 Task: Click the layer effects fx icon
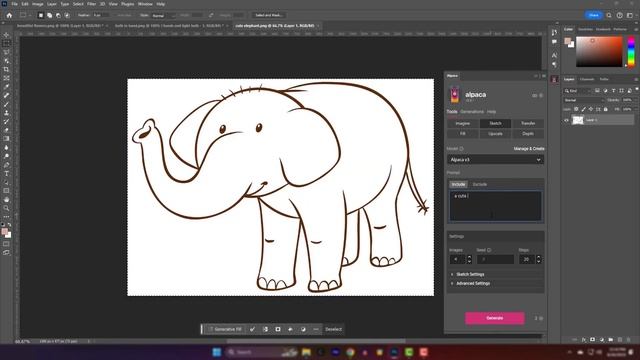(x=584, y=340)
